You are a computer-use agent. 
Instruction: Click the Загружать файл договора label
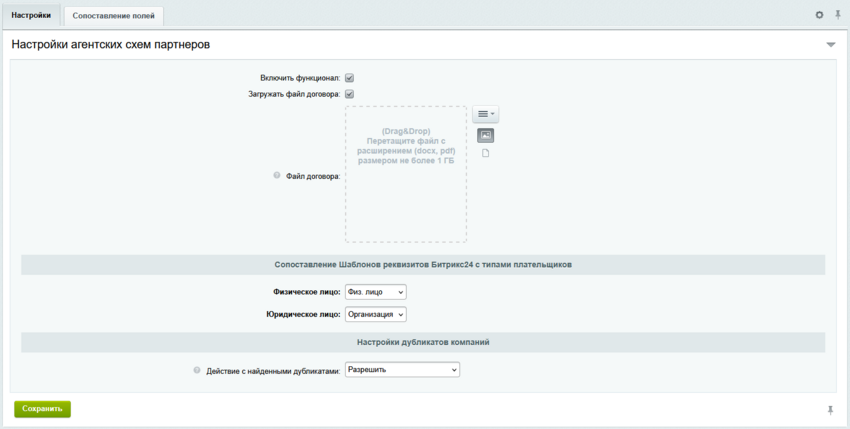click(x=294, y=94)
